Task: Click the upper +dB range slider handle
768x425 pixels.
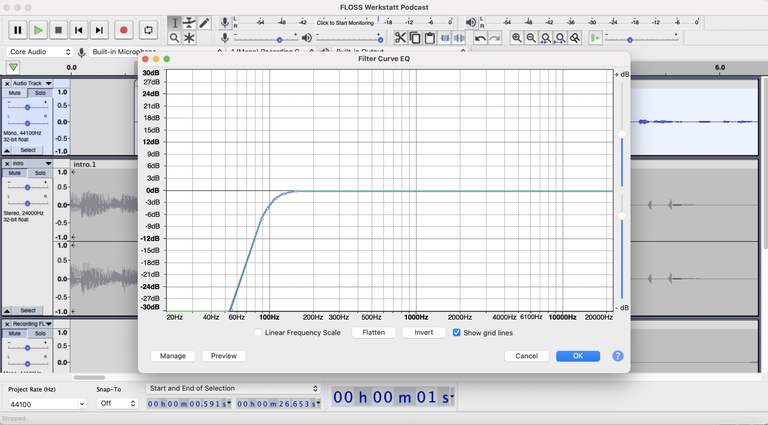Action: (622, 134)
